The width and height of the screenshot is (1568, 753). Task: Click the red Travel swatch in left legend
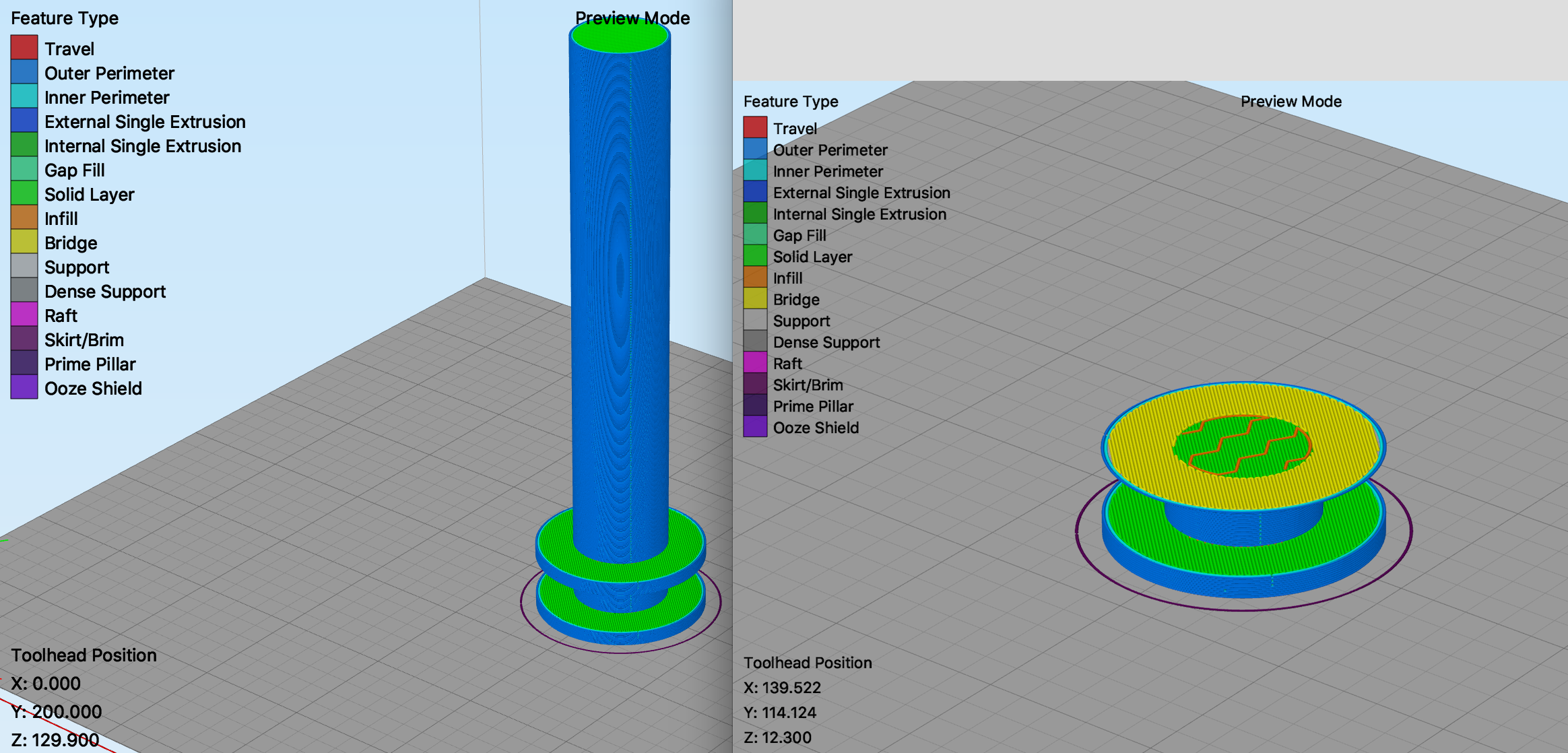click(x=24, y=48)
